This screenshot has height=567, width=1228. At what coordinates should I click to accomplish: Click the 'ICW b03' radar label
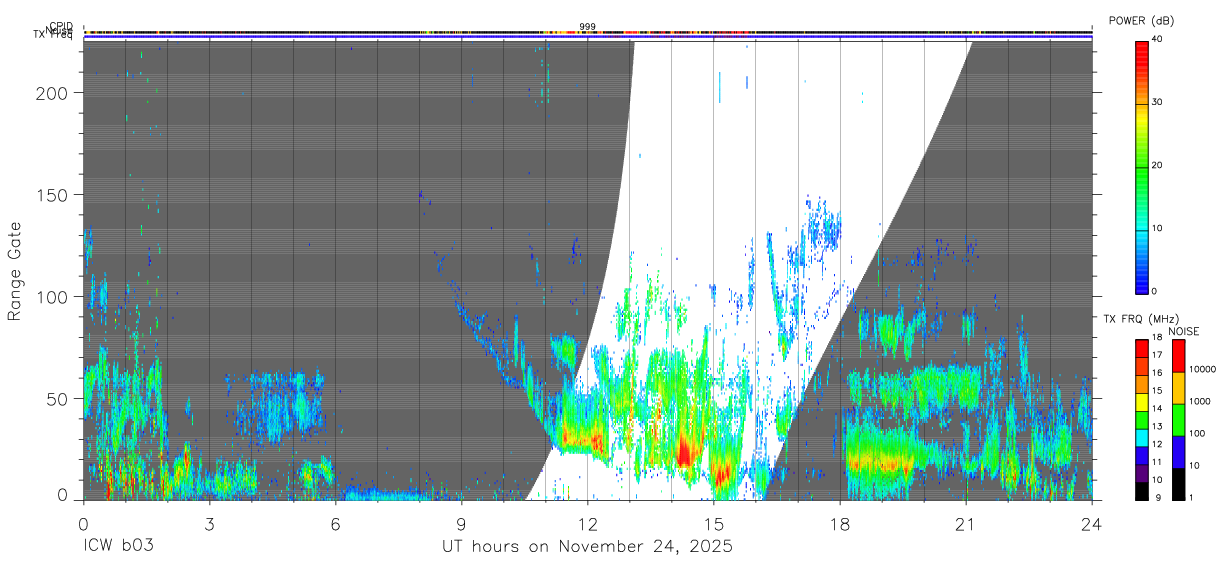(119, 547)
